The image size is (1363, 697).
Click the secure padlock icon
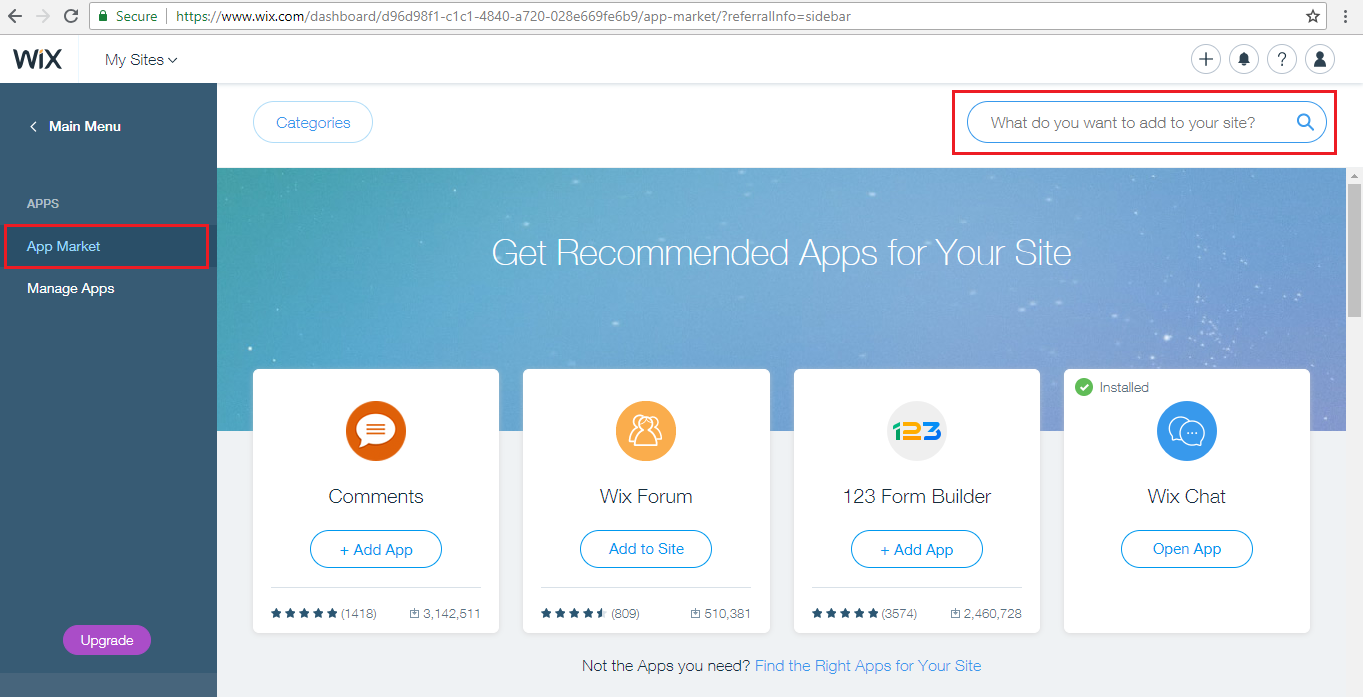click(x=102, y=16)
